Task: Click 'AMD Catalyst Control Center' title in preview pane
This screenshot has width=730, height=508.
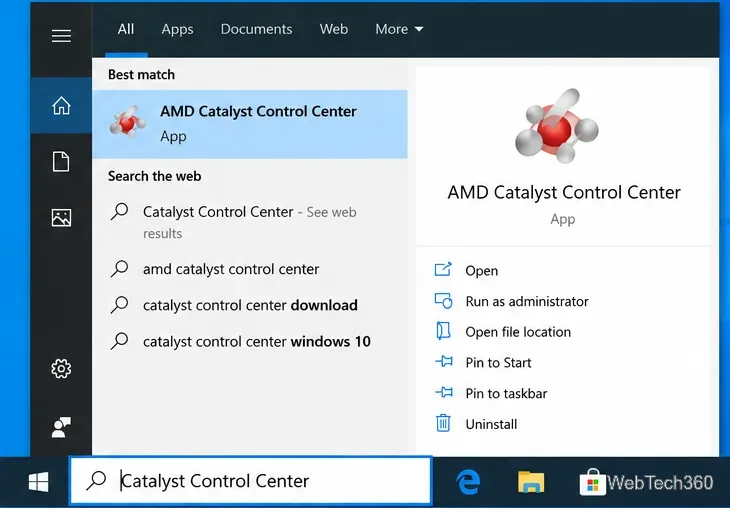Action: (564, 192)
